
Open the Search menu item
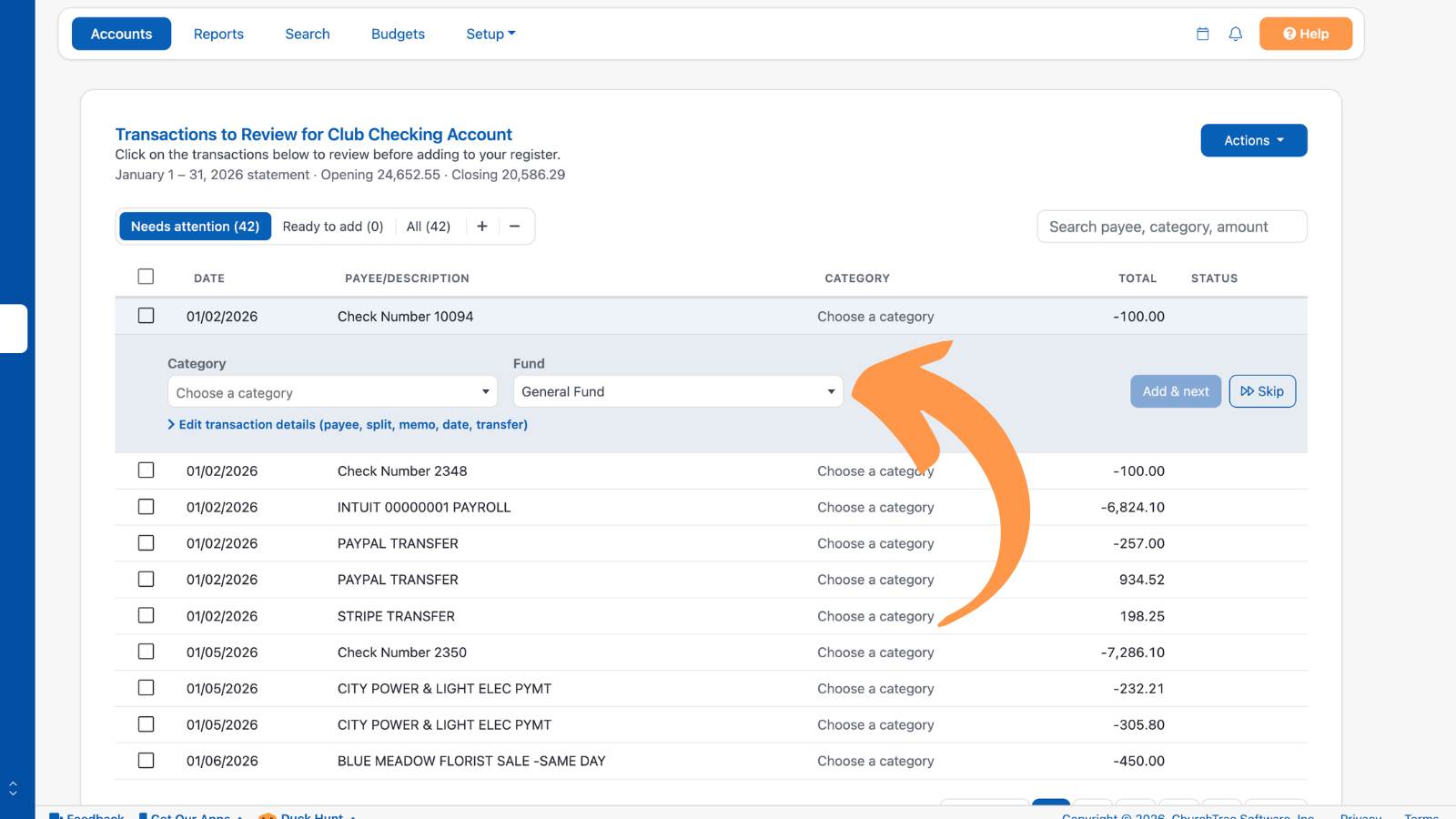pyautogui.click(x=308, y=34)
